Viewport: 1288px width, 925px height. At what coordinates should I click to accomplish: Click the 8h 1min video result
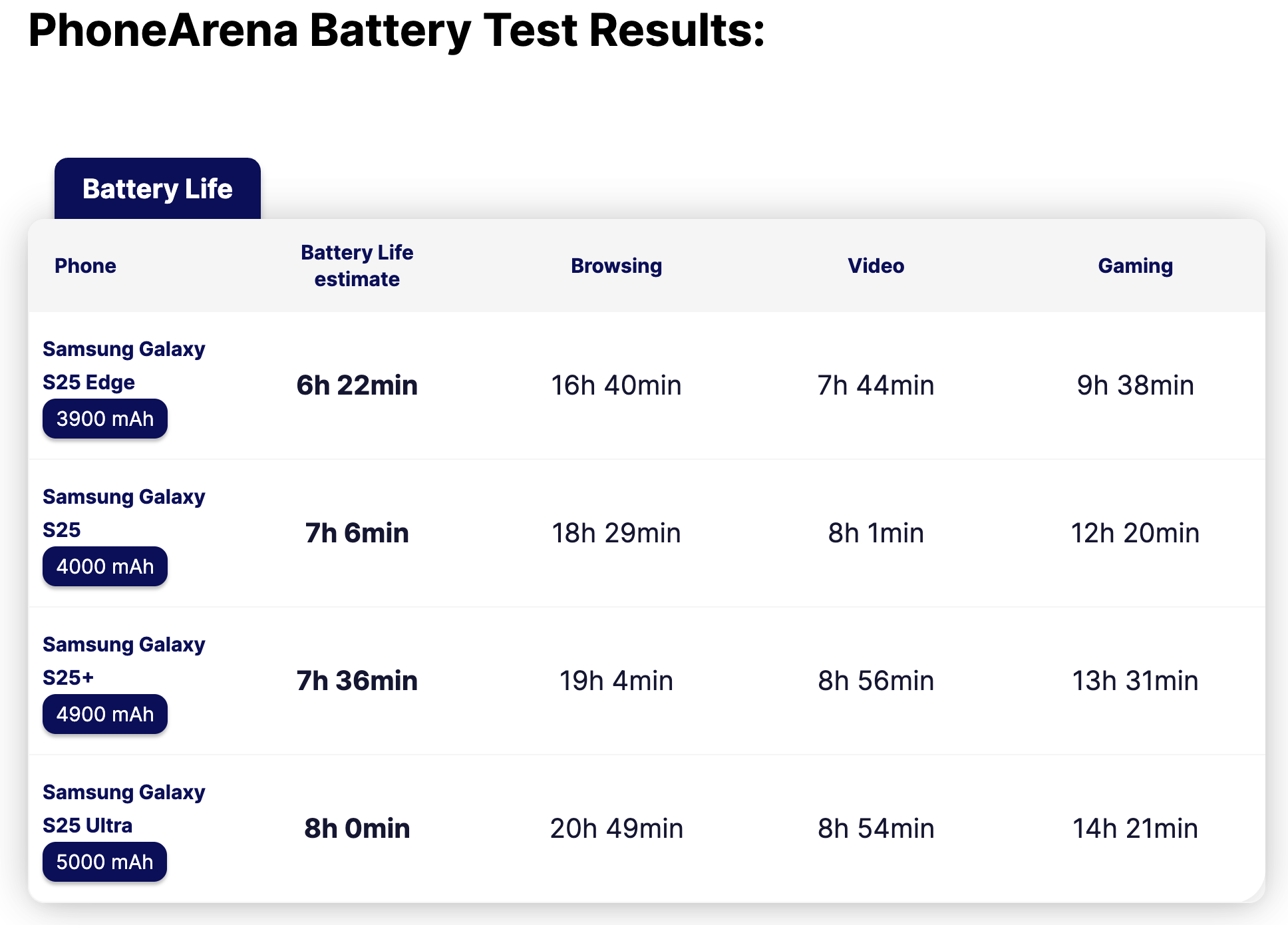pos(876,533)
